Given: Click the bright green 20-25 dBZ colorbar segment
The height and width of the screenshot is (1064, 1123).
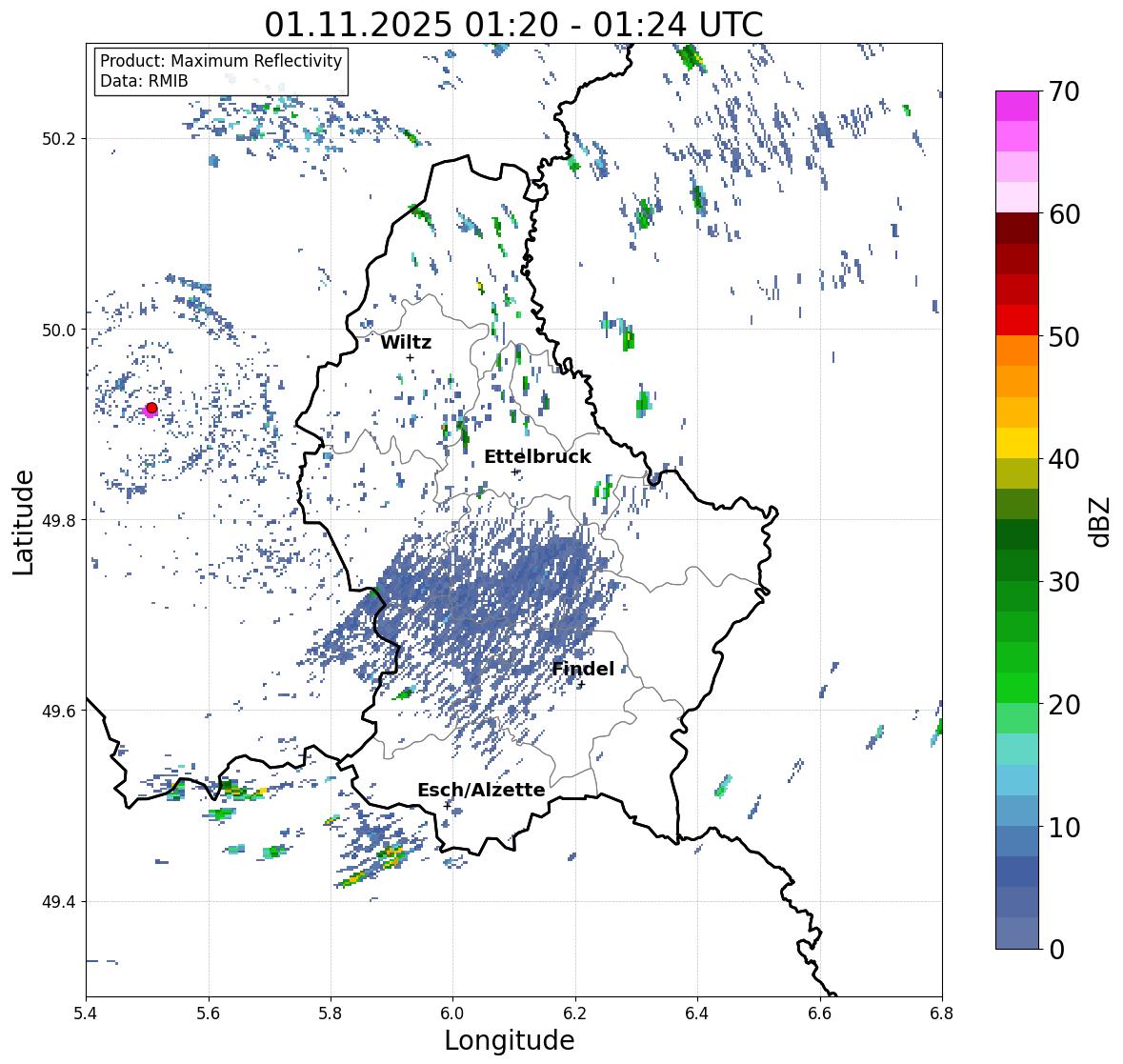Looking at the screenshot, I should (1017, 673).
